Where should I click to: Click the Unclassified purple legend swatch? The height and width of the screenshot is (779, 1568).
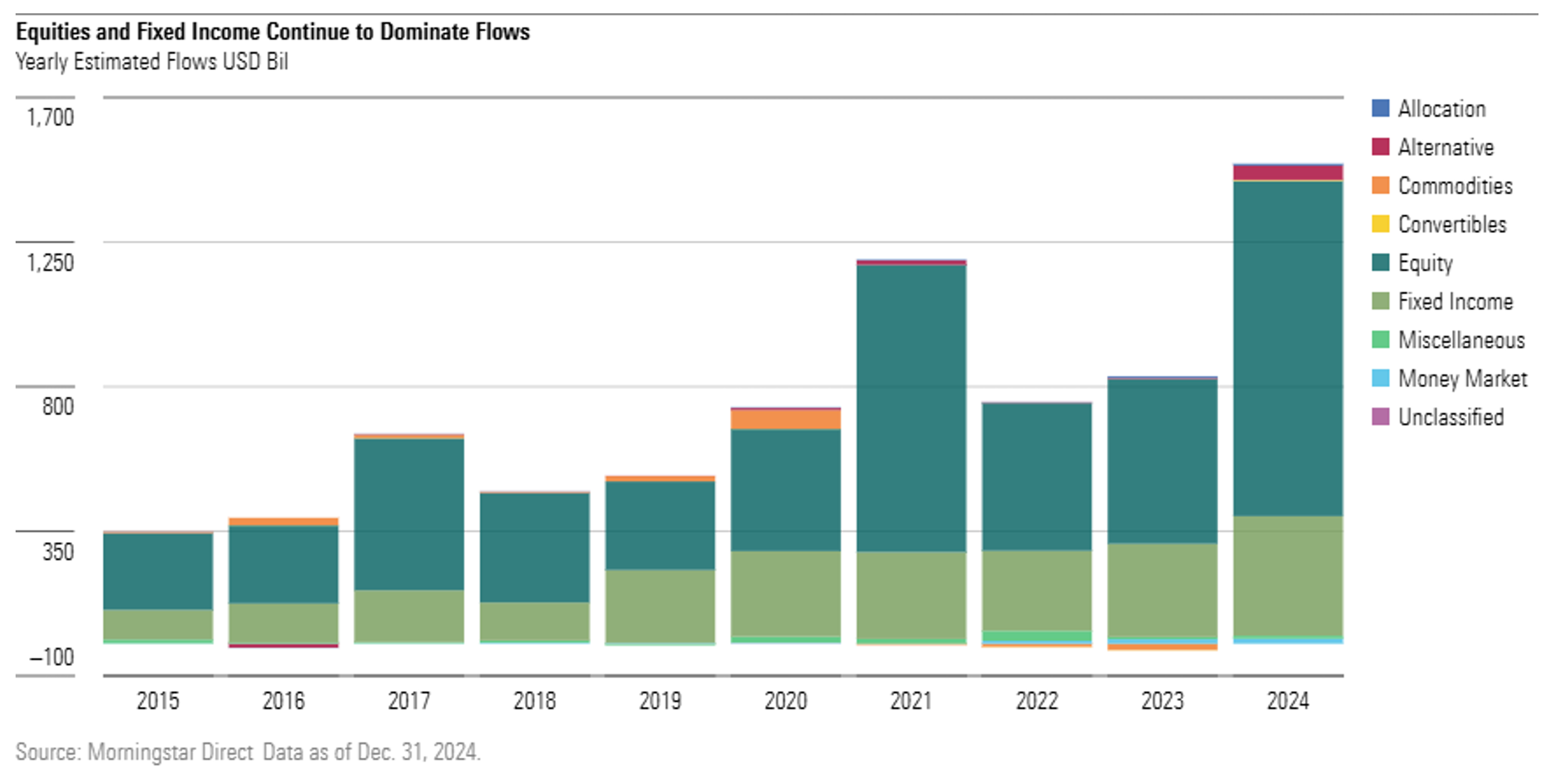tap(1380, 417)
